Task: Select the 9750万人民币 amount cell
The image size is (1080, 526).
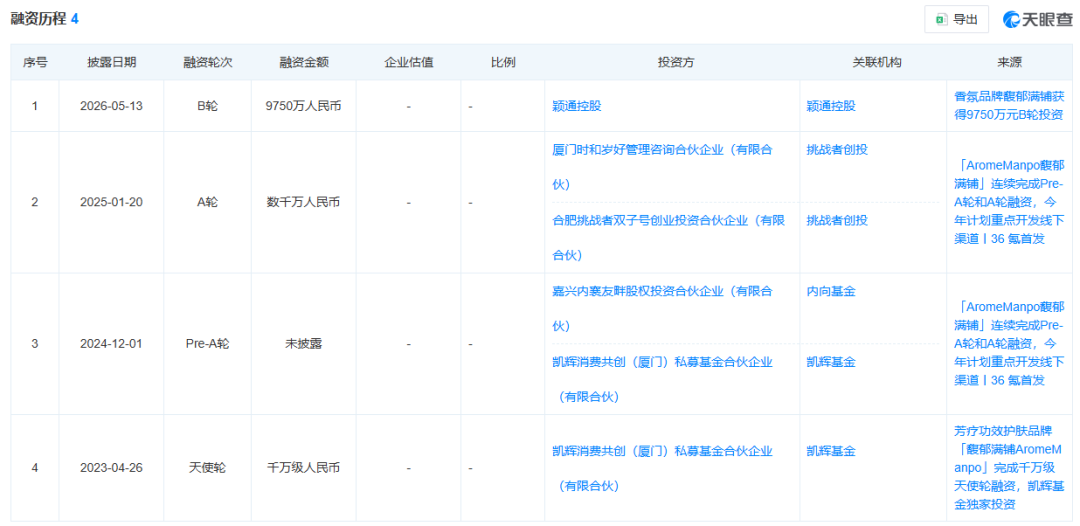Action: pyautogui.click(x=304, y=106)
